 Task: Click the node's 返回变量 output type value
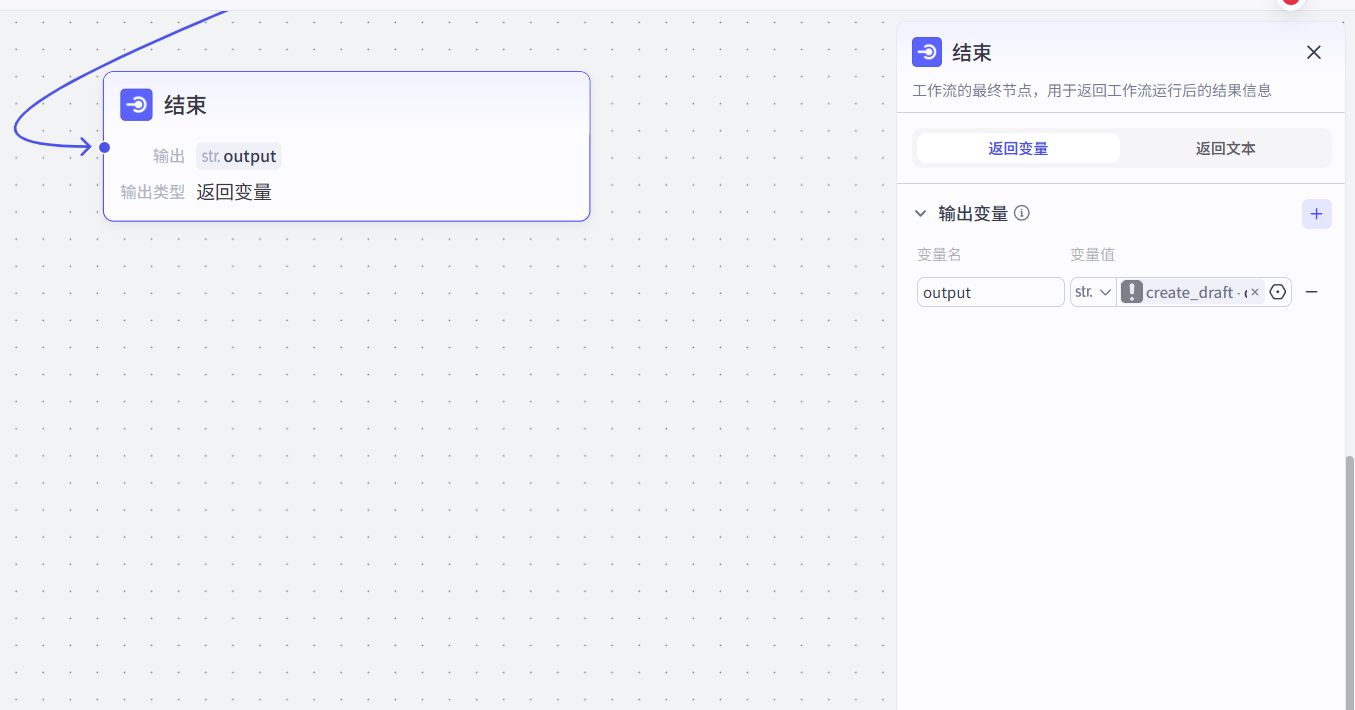[234, 192]
